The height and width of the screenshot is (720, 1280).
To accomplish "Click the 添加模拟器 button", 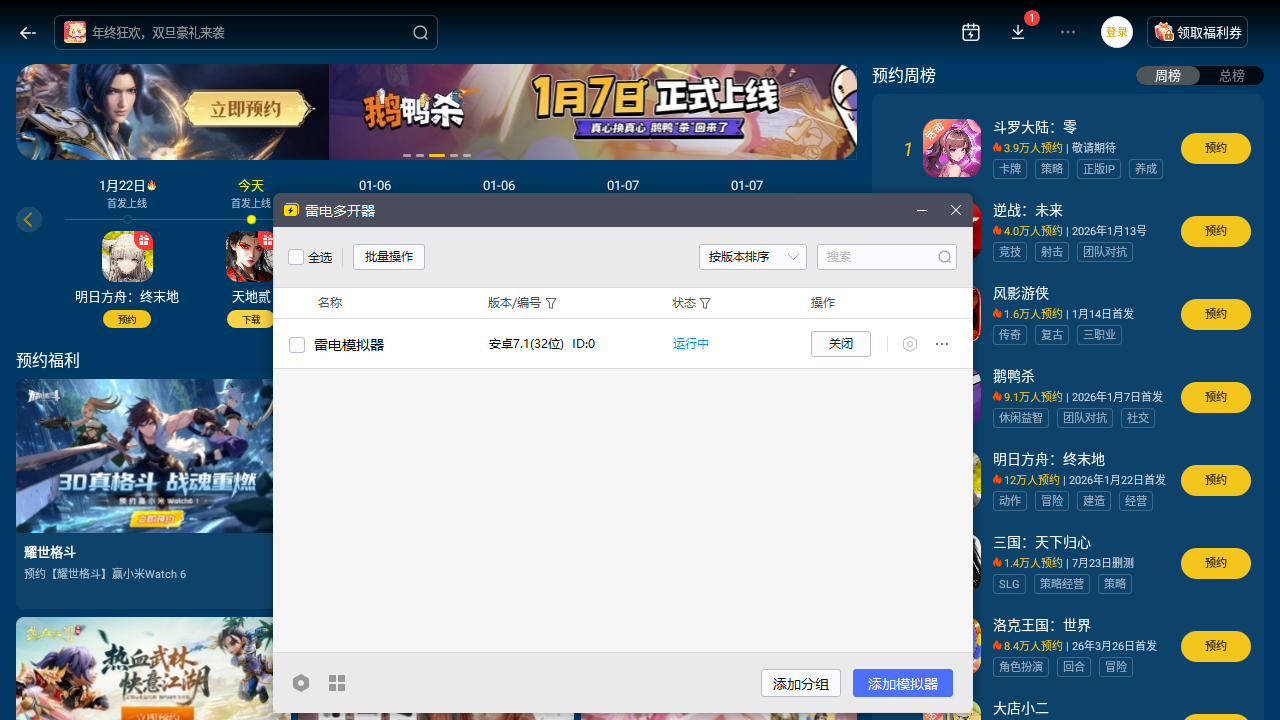I will [902, 683].
